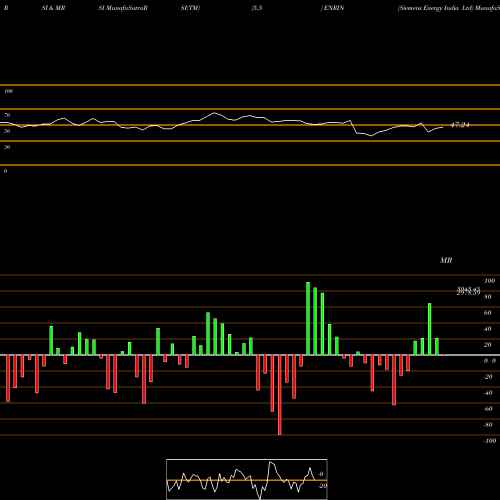This screenshot has height=500, width=500.
Task: Click the tallest green bar in the MR histogram
Action: pyautogui.click(x=308, y=319)
